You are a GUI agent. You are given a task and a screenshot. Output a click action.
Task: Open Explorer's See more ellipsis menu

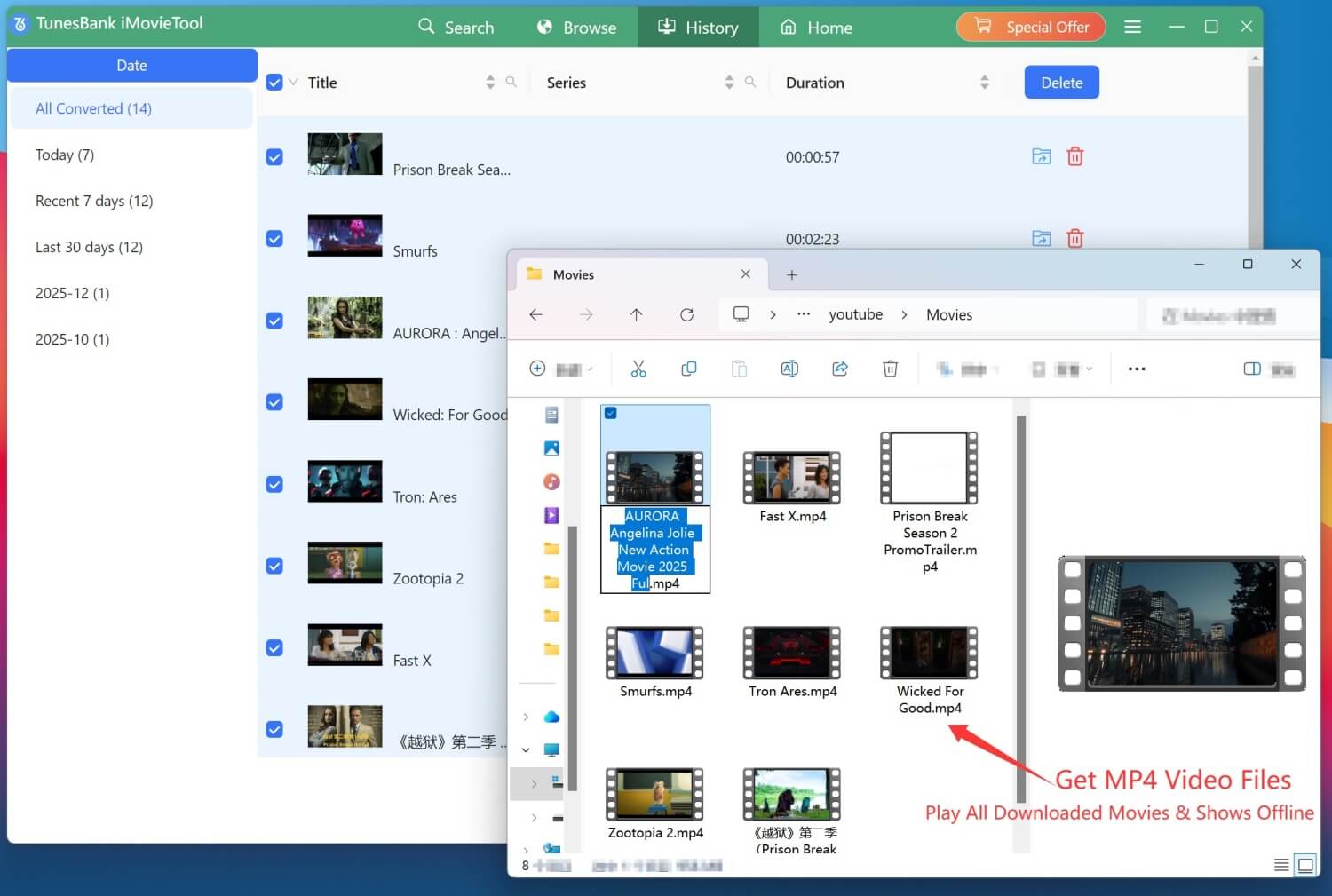pos(1137,368)
